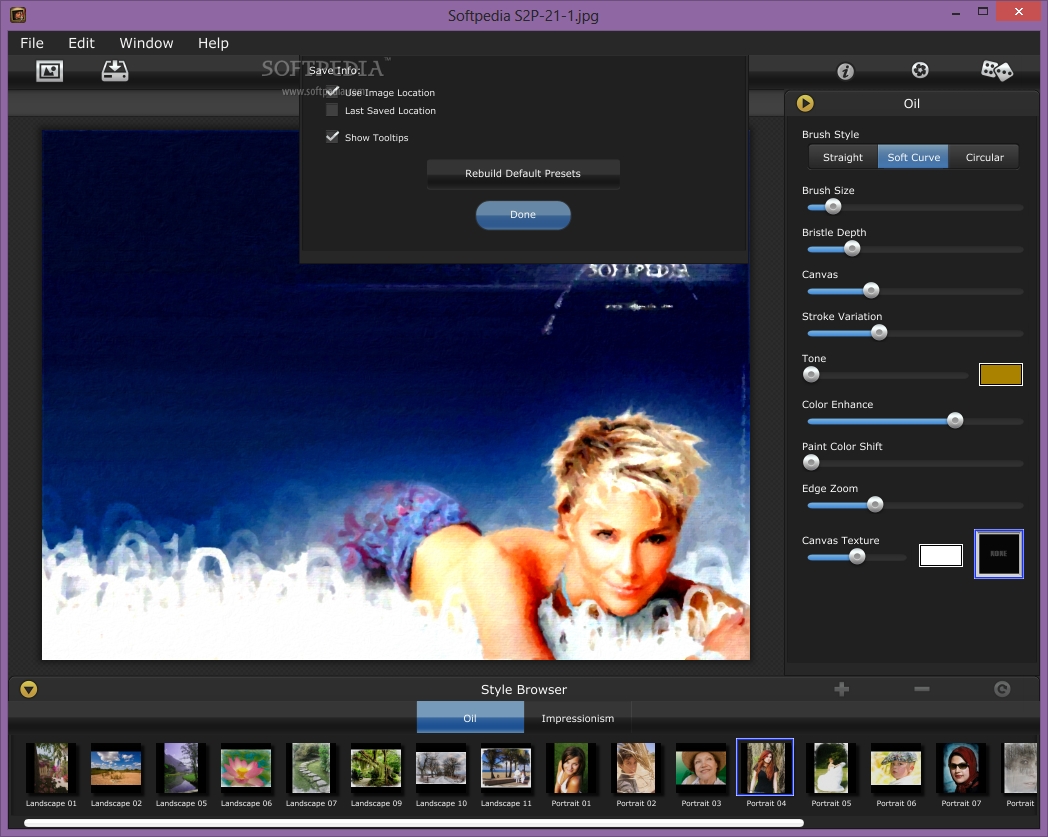Select Portrait 03 preset thumbnail
Viewport: 1048px width, 837px height.
tap(701, 768)
